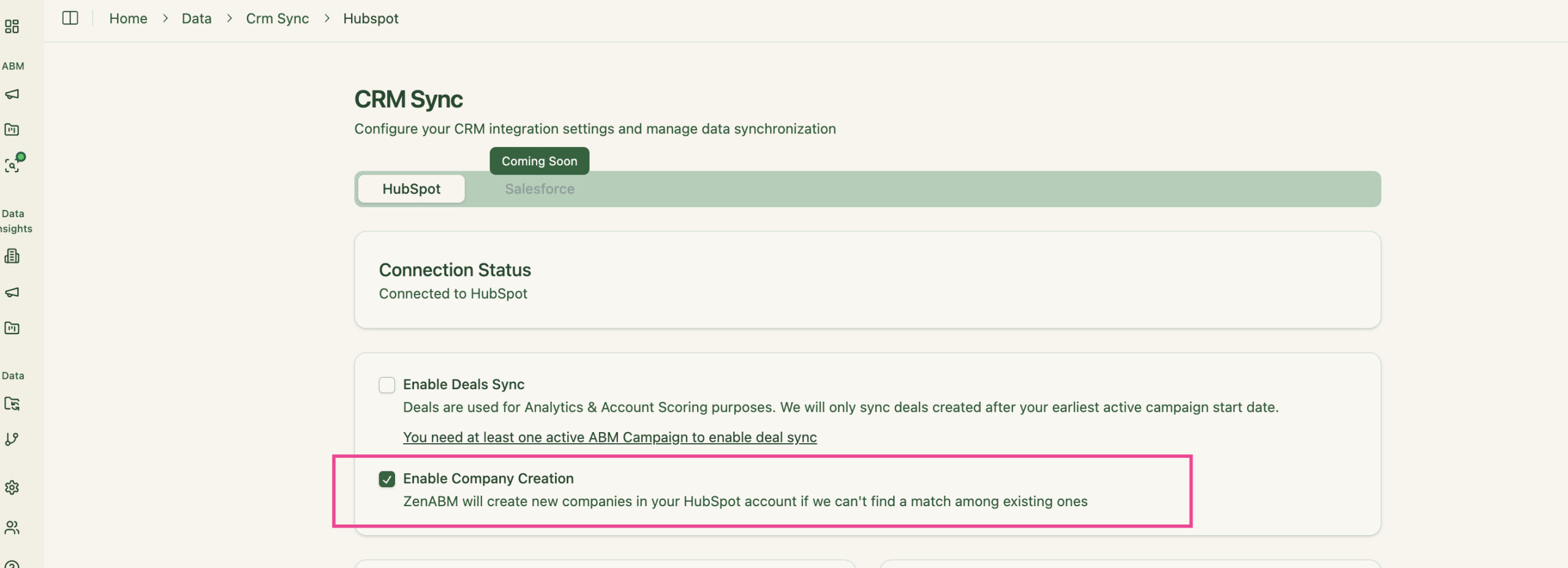The image size is (1568, 568).
Task: Open the scan search icon with green dot
Action: pos(13,164)
